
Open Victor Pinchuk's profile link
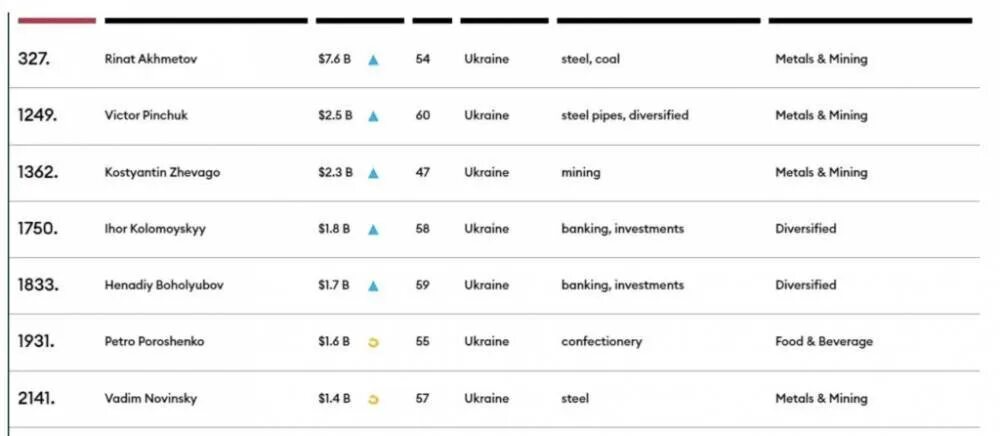coord(146,115)
